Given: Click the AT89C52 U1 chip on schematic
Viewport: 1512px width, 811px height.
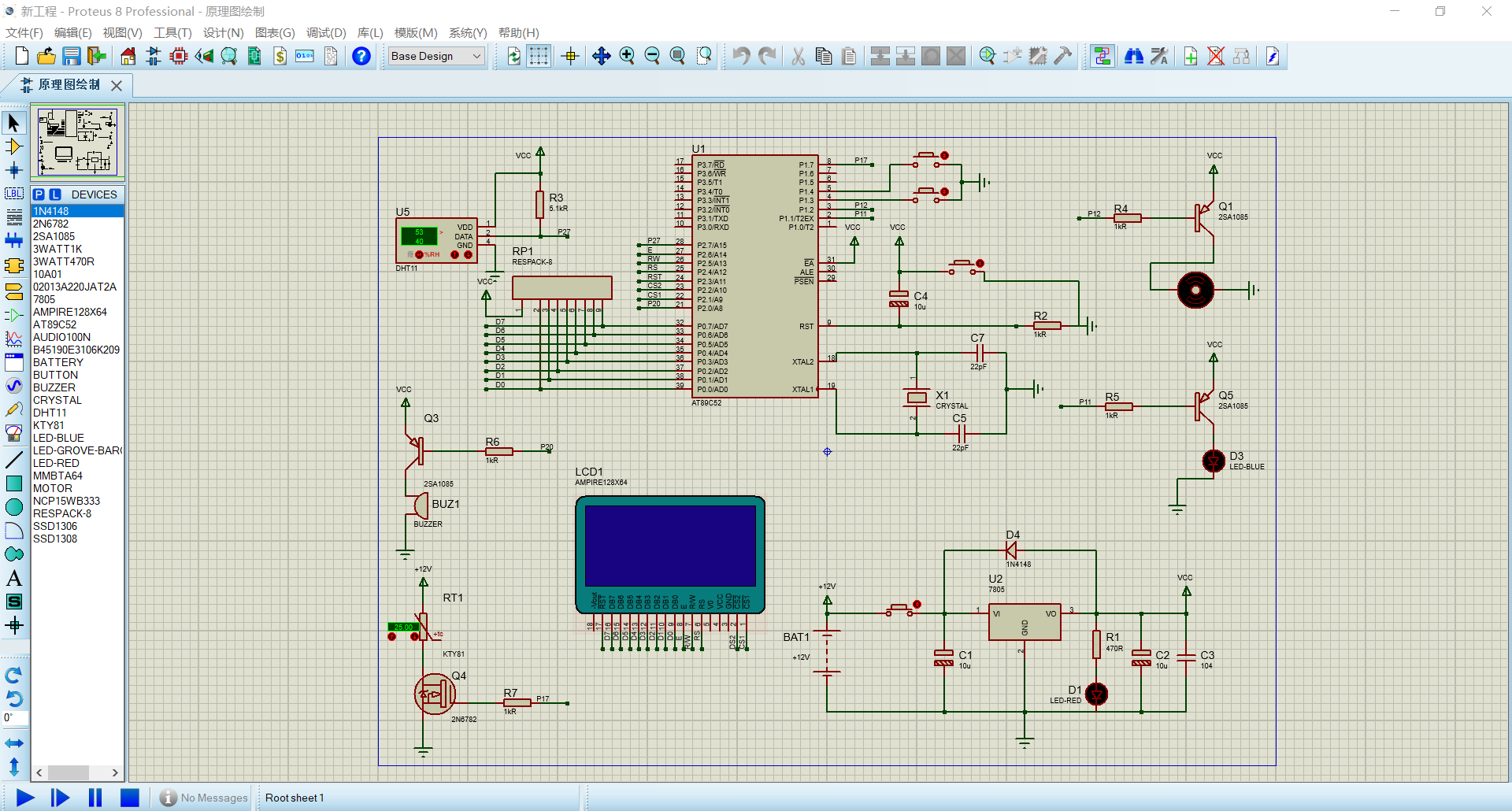Looking at the screenshot, I should (x=754, y=276).
